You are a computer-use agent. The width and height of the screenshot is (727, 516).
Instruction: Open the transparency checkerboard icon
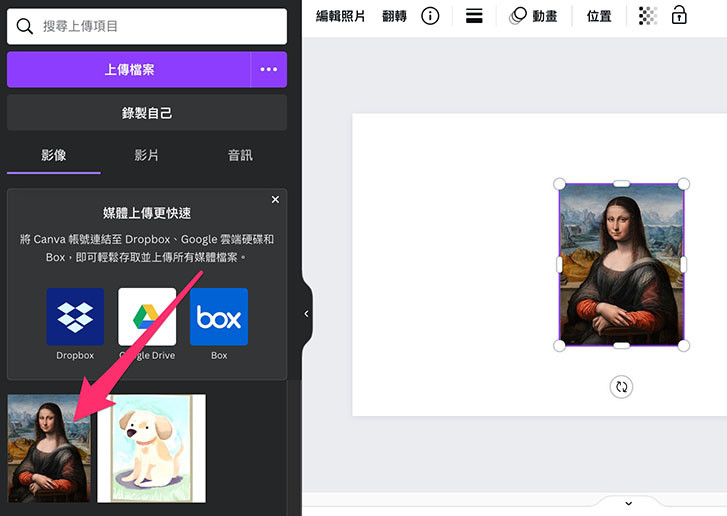tap(648, 16)
